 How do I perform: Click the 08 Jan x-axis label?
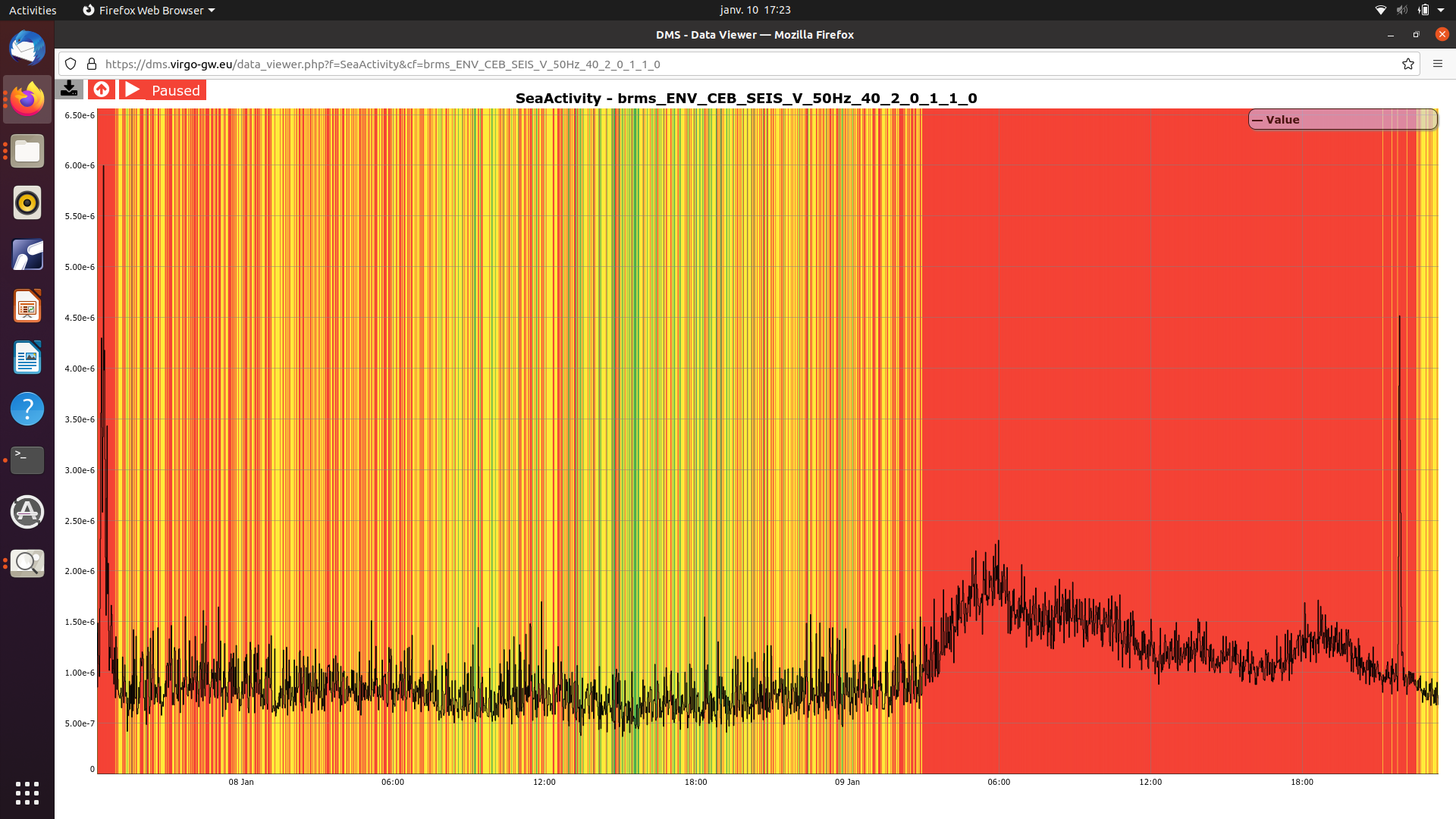point(241,782)
